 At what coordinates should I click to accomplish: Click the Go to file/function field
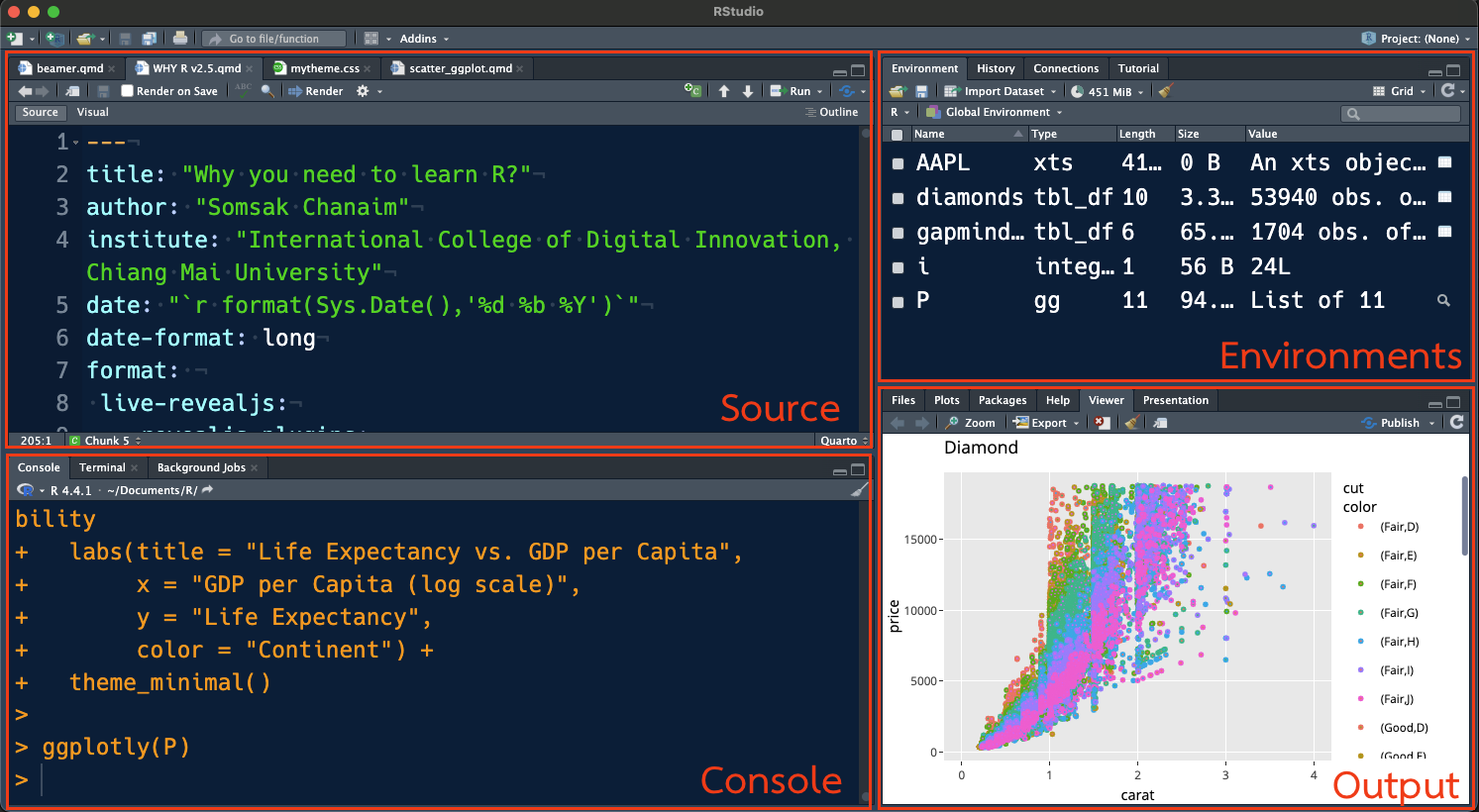pos(274,39)
